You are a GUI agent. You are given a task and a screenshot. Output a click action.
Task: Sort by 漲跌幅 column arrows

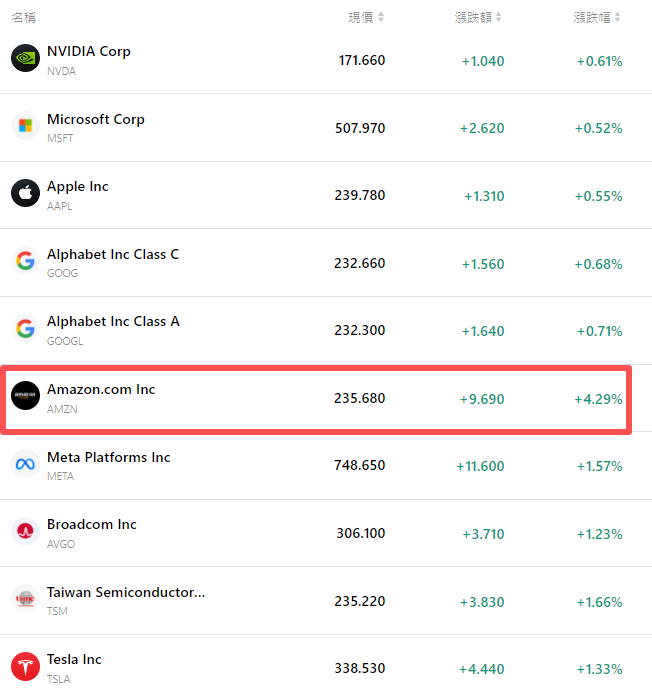[x=618, y=17]
